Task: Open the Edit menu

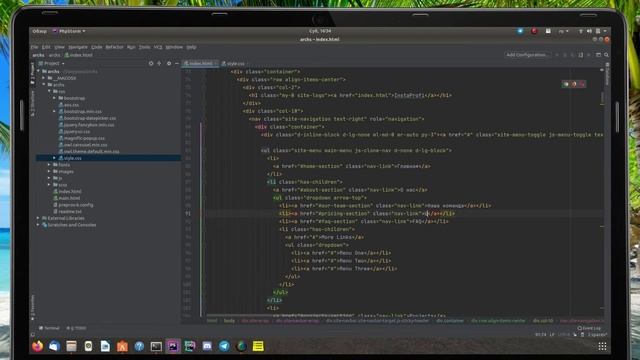Action: click(46, 47)
